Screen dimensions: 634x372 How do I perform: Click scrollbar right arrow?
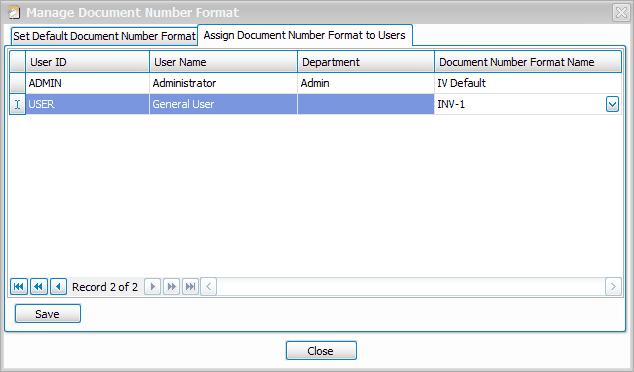[x=613, y=287]
